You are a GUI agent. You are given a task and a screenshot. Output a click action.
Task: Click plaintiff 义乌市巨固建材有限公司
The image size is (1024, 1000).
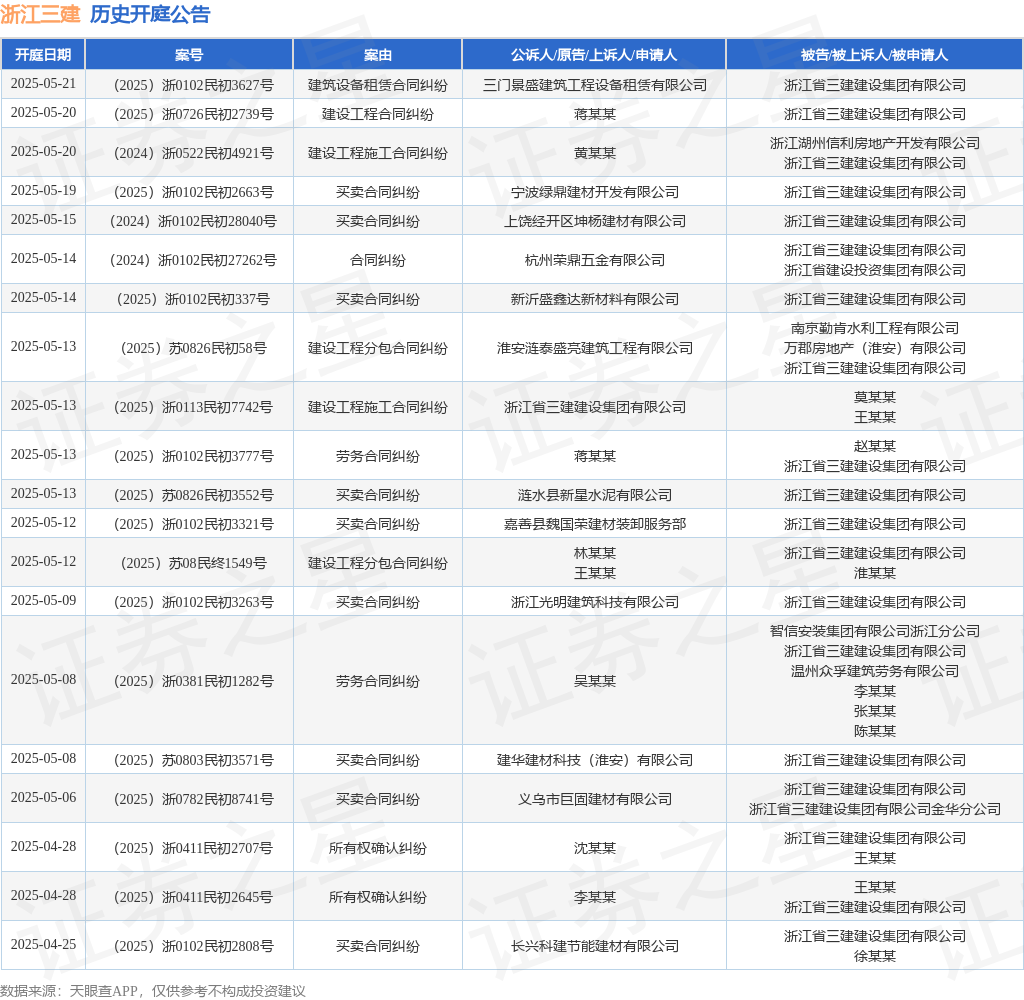[x=594, y=800]
